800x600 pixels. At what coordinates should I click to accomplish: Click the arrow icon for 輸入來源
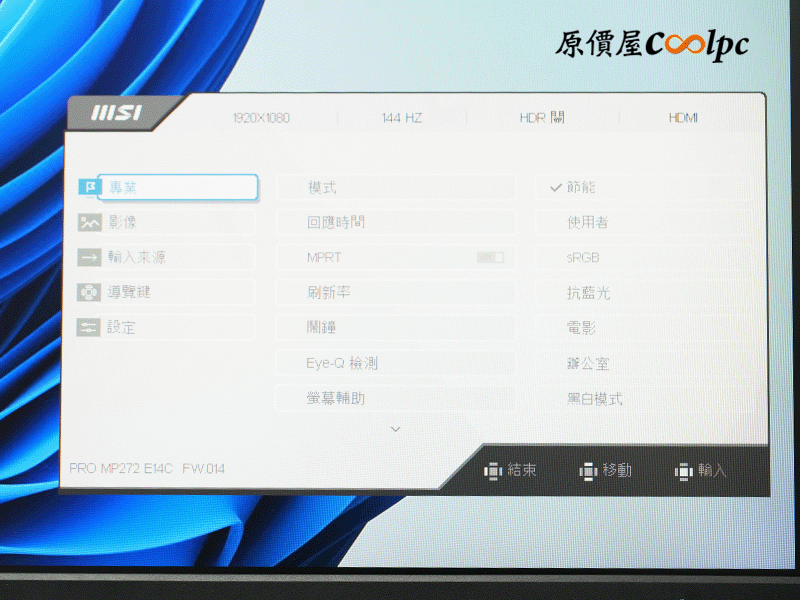tap(89, 257)
